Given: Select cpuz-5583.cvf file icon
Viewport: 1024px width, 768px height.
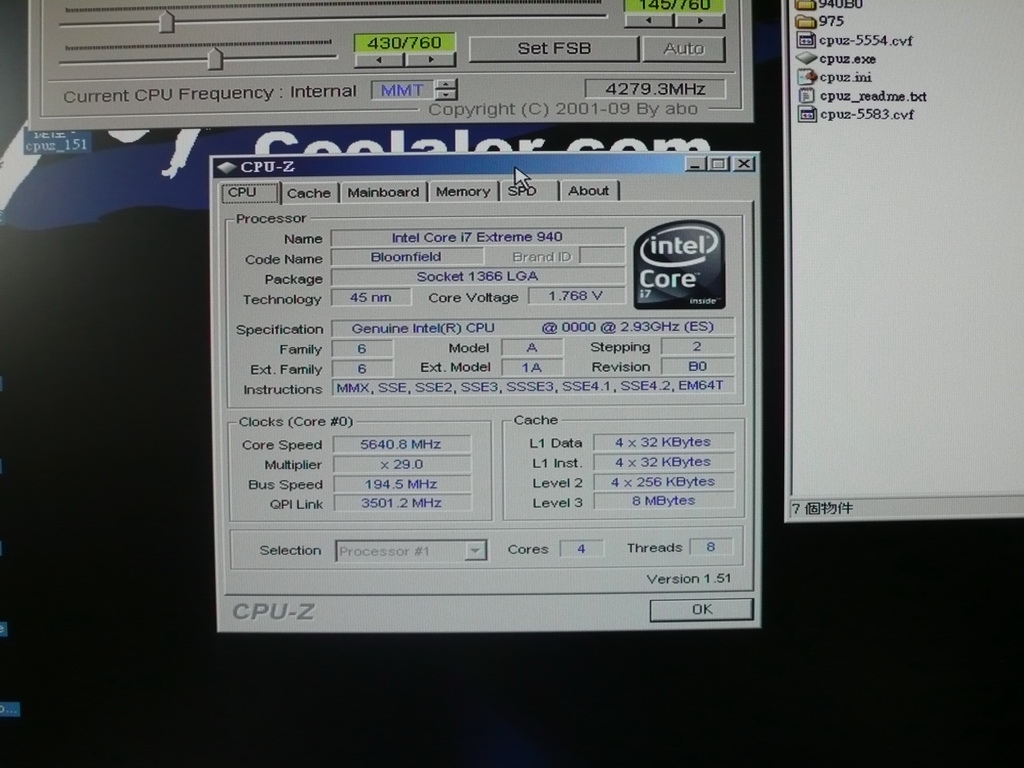Looking at the screenshot, I should coord(807,114).
